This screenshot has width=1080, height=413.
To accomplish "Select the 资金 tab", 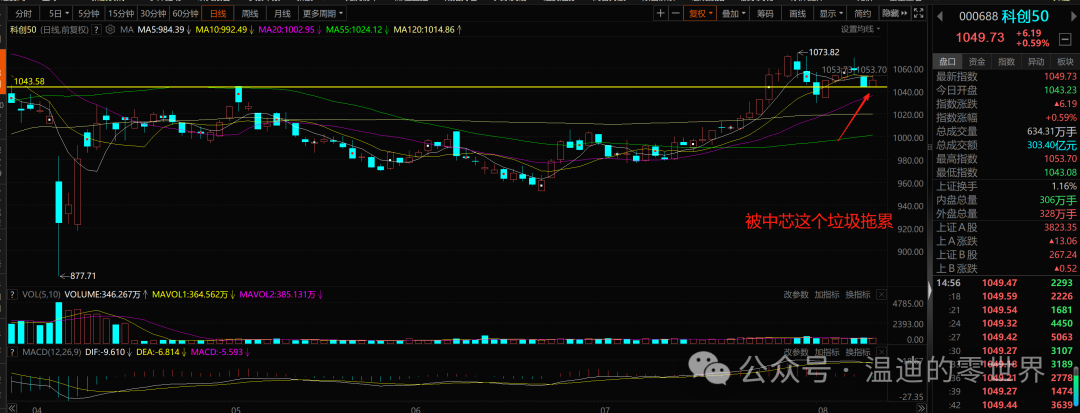I will (x=977, y=62).
